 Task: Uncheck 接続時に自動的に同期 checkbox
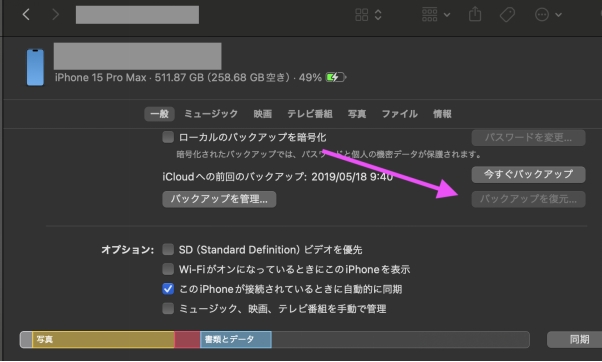pos(168,289)
